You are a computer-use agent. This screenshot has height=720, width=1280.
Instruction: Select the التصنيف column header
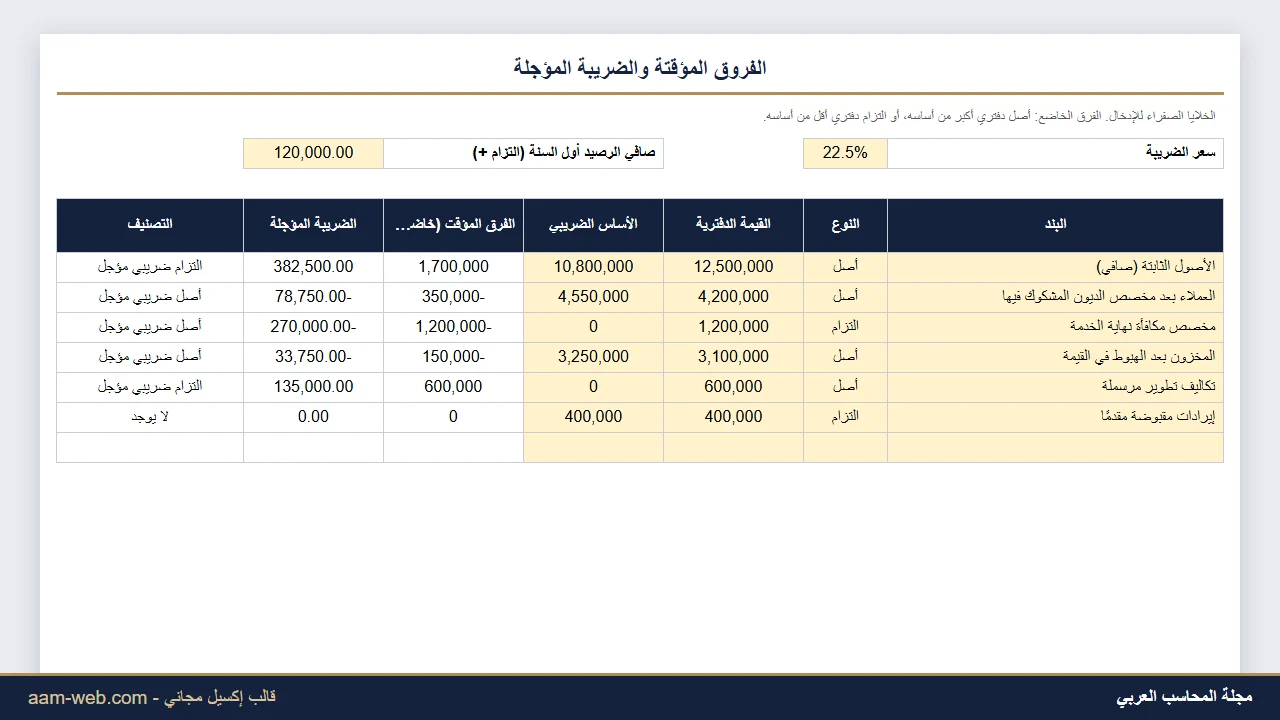pos(150,225)
